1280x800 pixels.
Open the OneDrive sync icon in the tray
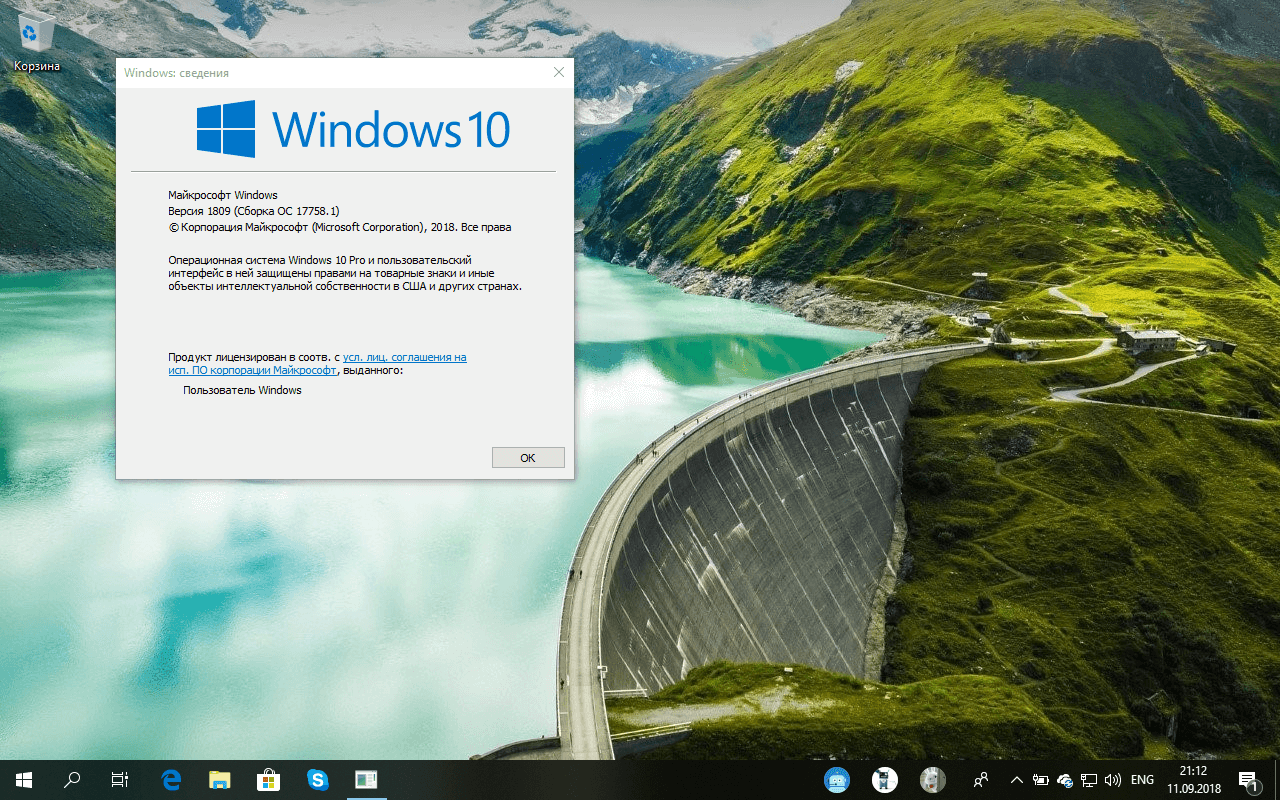1064,779
